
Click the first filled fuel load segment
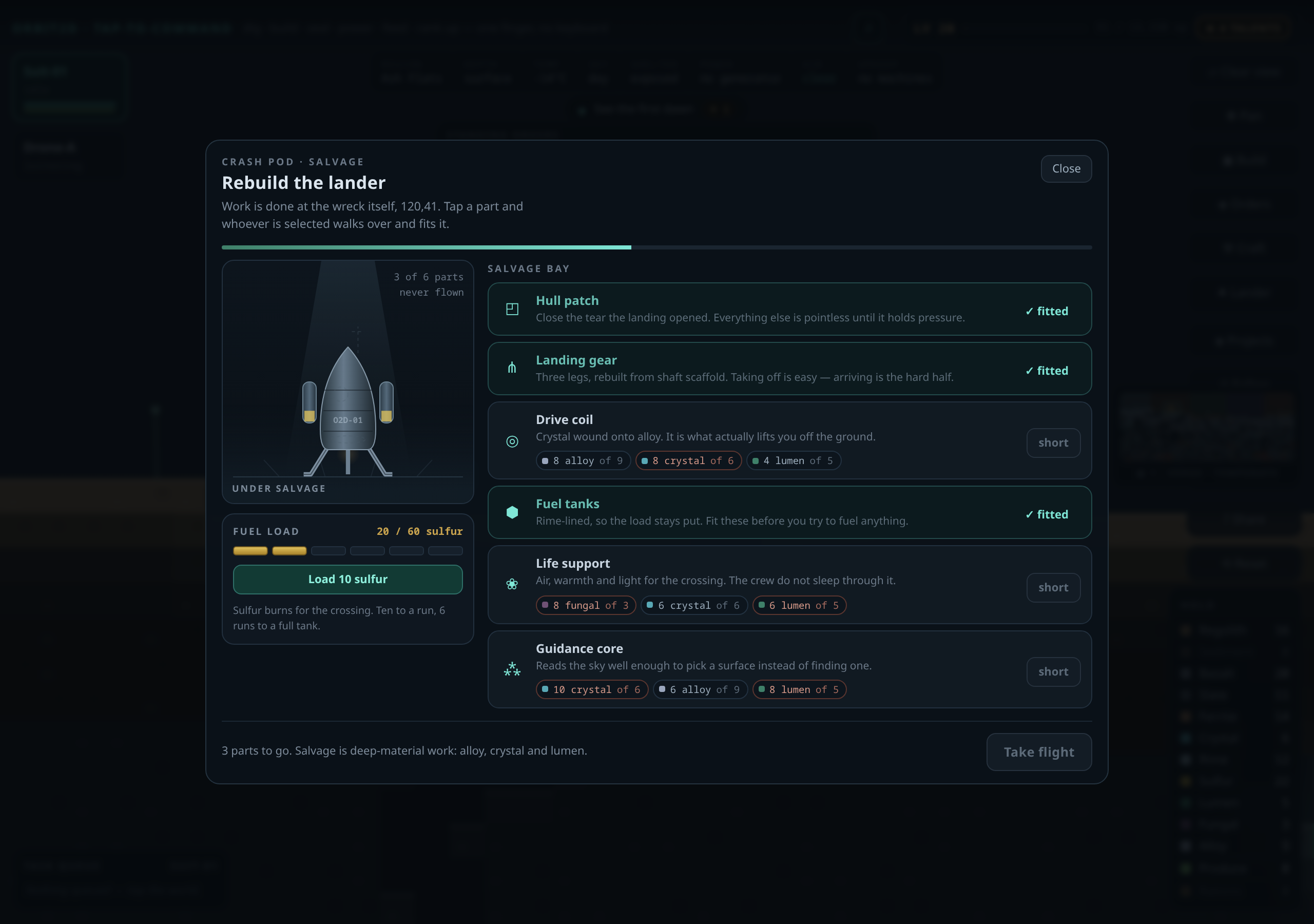tap(250, 551)
